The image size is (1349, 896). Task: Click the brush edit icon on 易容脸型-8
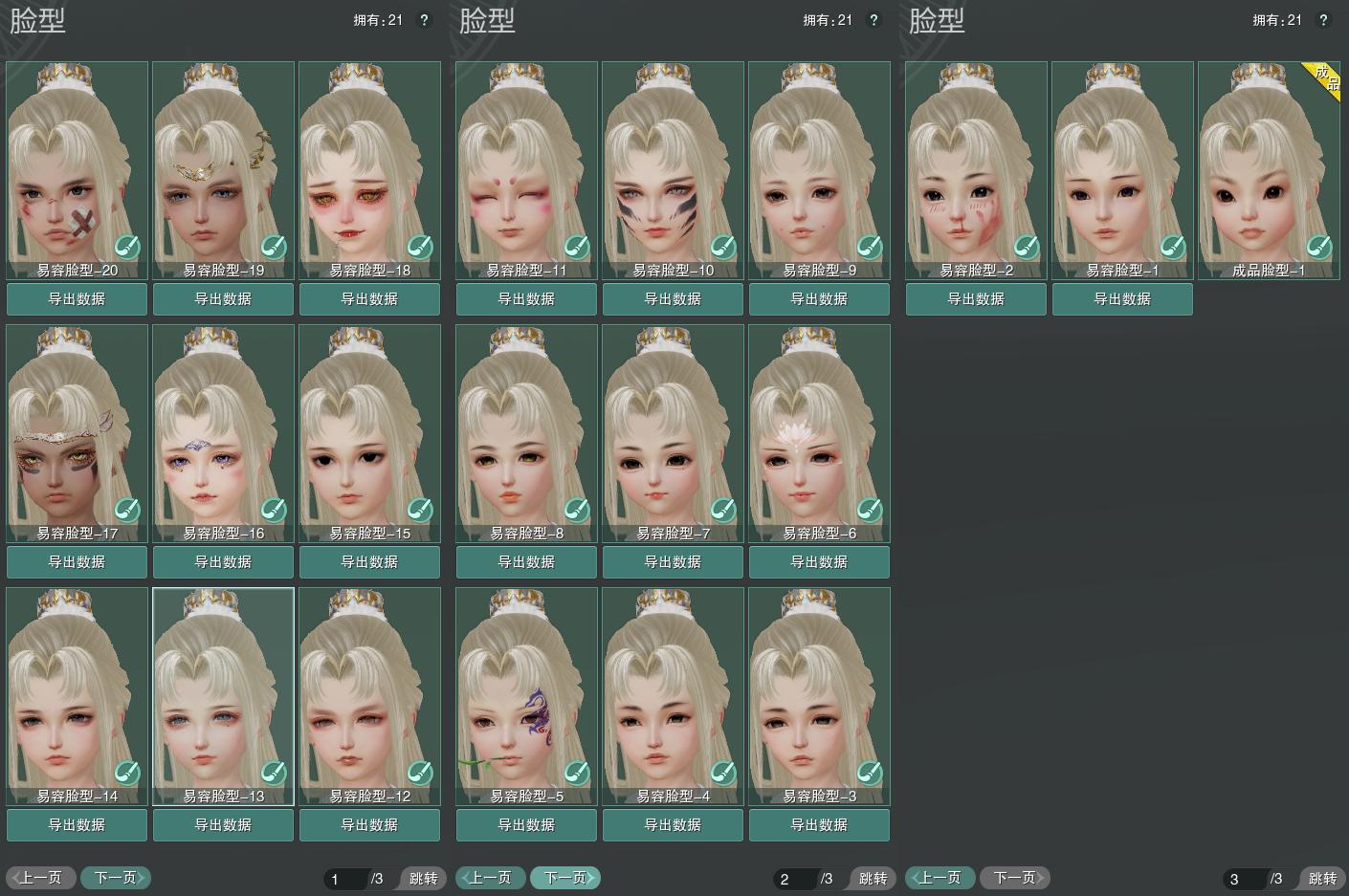(x=577, y=510)
